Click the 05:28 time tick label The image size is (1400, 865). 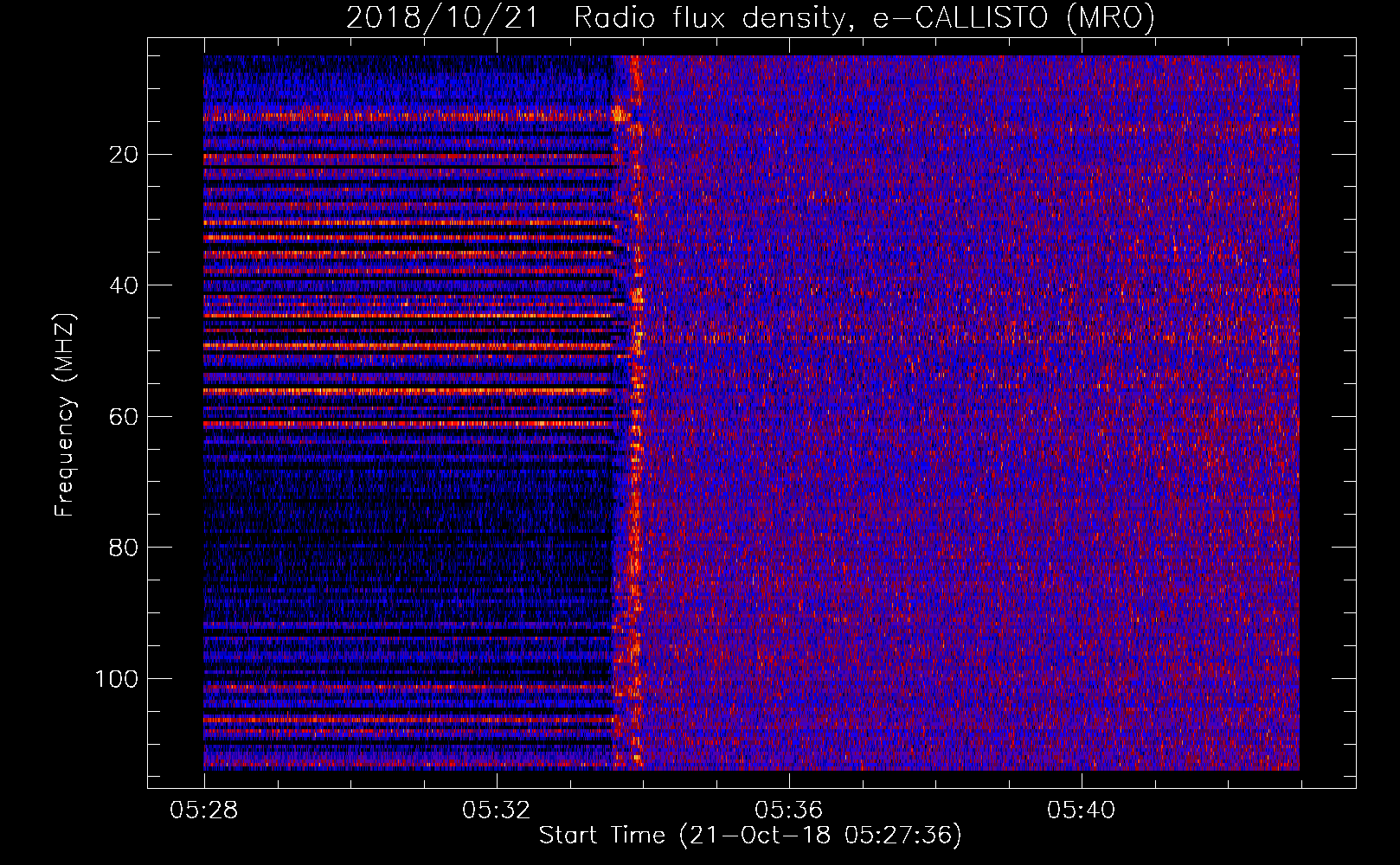pyautogui.click(x=204, y=811)
